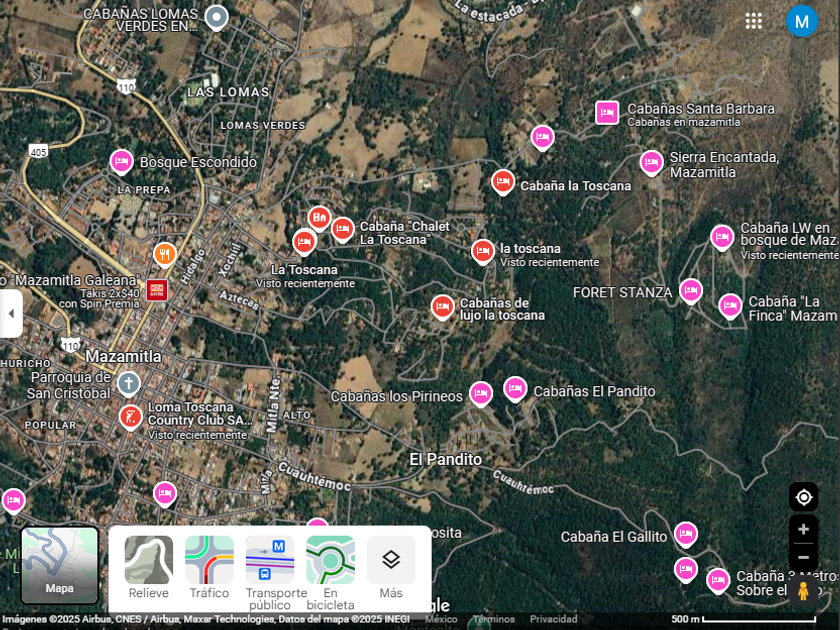Expand the collapsed side panel arrow
The width and height of the screenshot is (840, 630).
coord(11,314)
